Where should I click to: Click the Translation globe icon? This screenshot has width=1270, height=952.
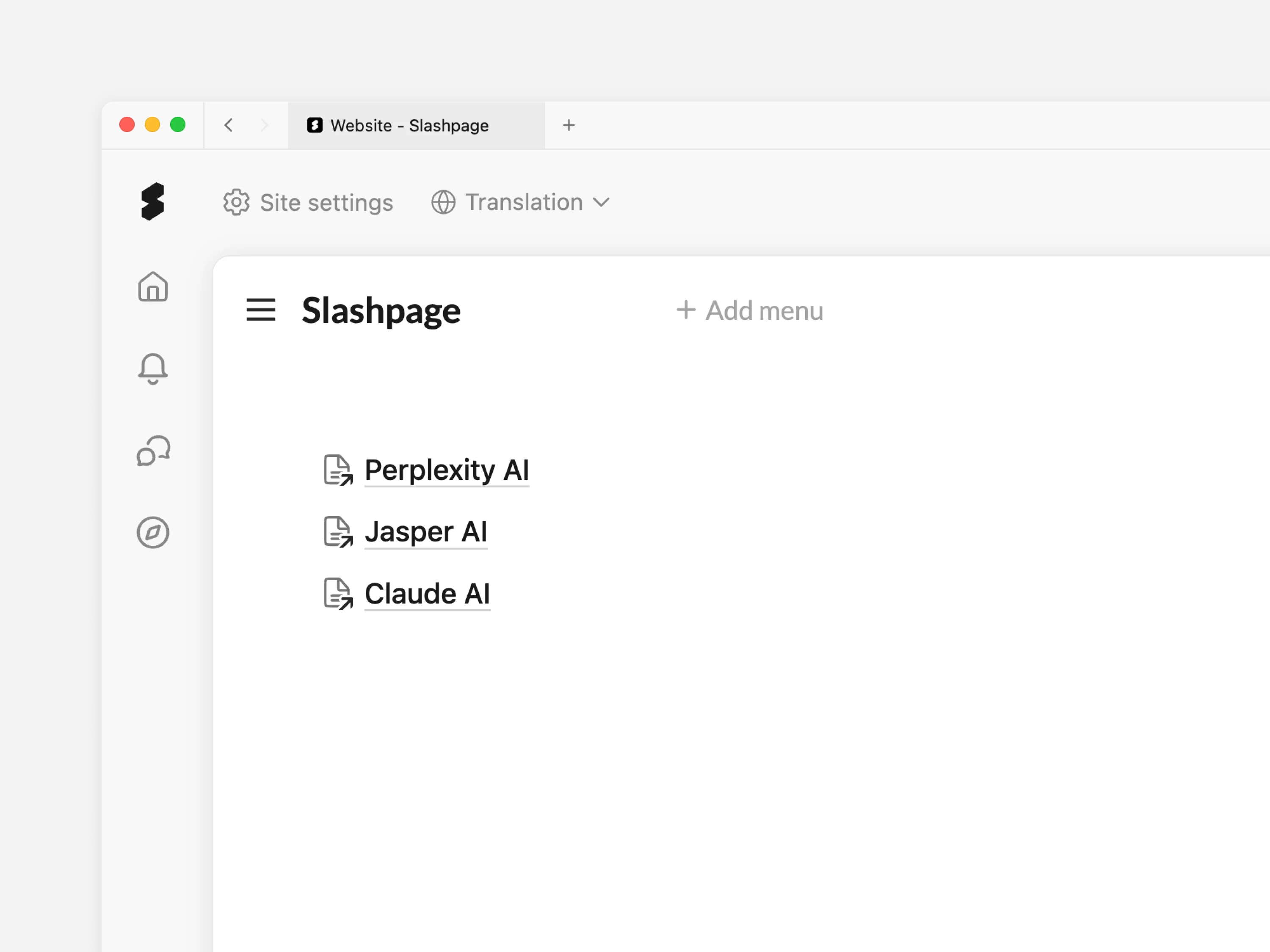pyautogui.click(x=443, y=202)
